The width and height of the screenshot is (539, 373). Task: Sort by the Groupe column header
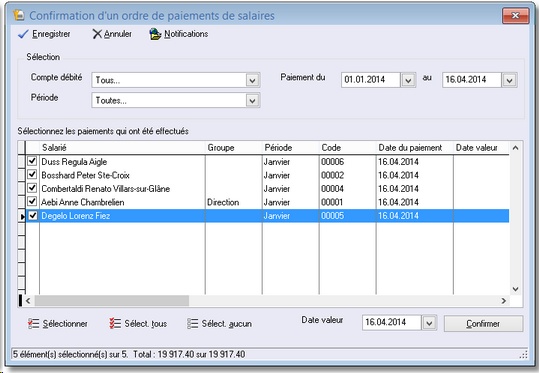(x=234, y=148)
